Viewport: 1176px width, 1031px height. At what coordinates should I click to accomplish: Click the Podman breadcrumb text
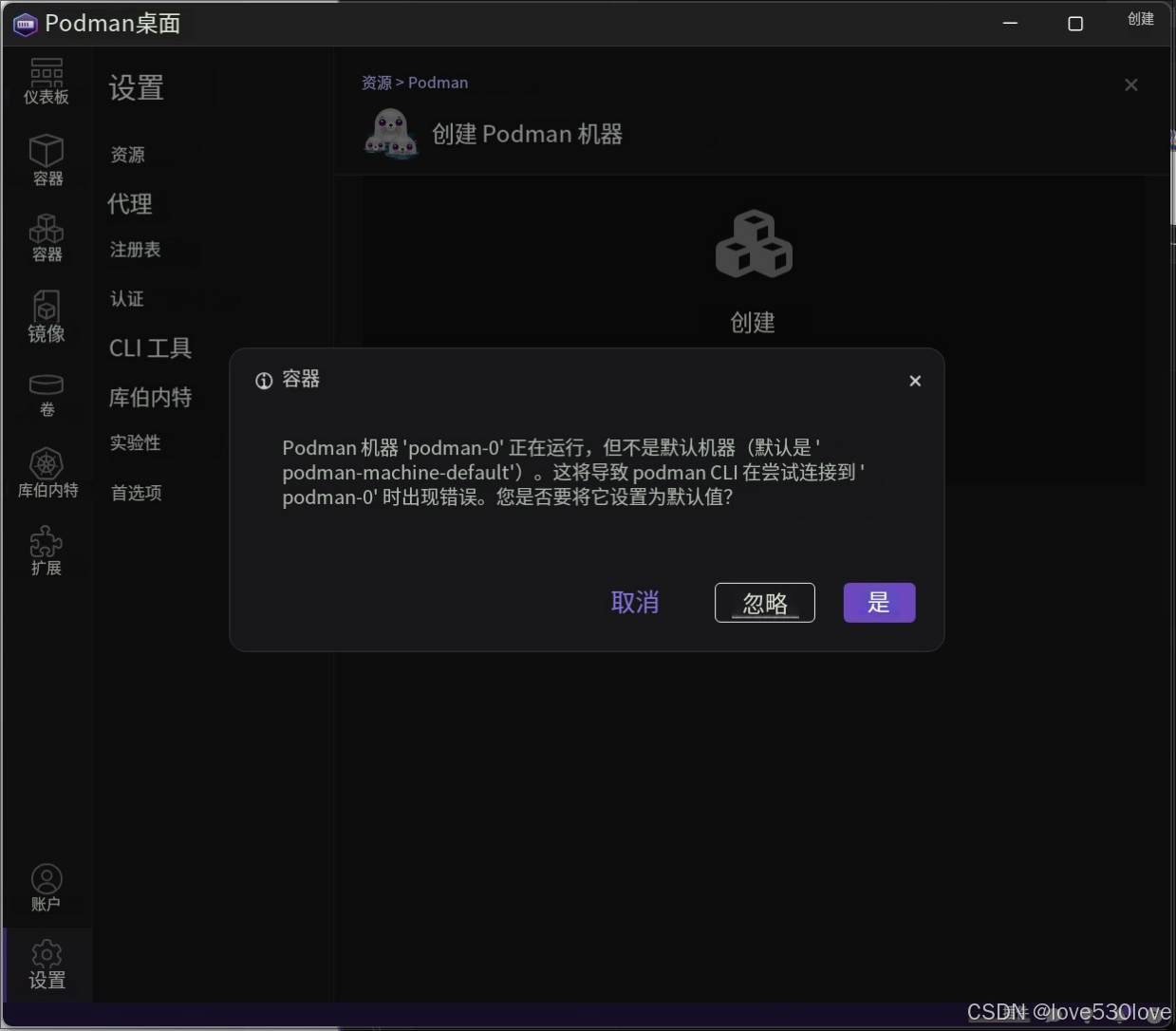[x=438, y=83]
